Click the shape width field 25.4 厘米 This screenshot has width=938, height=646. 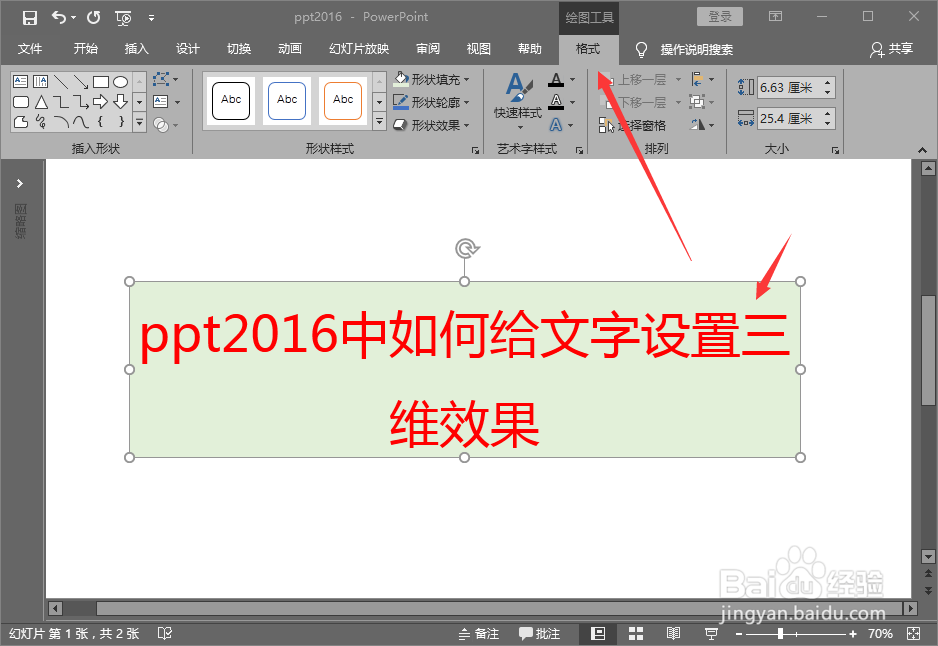[789, 118]
